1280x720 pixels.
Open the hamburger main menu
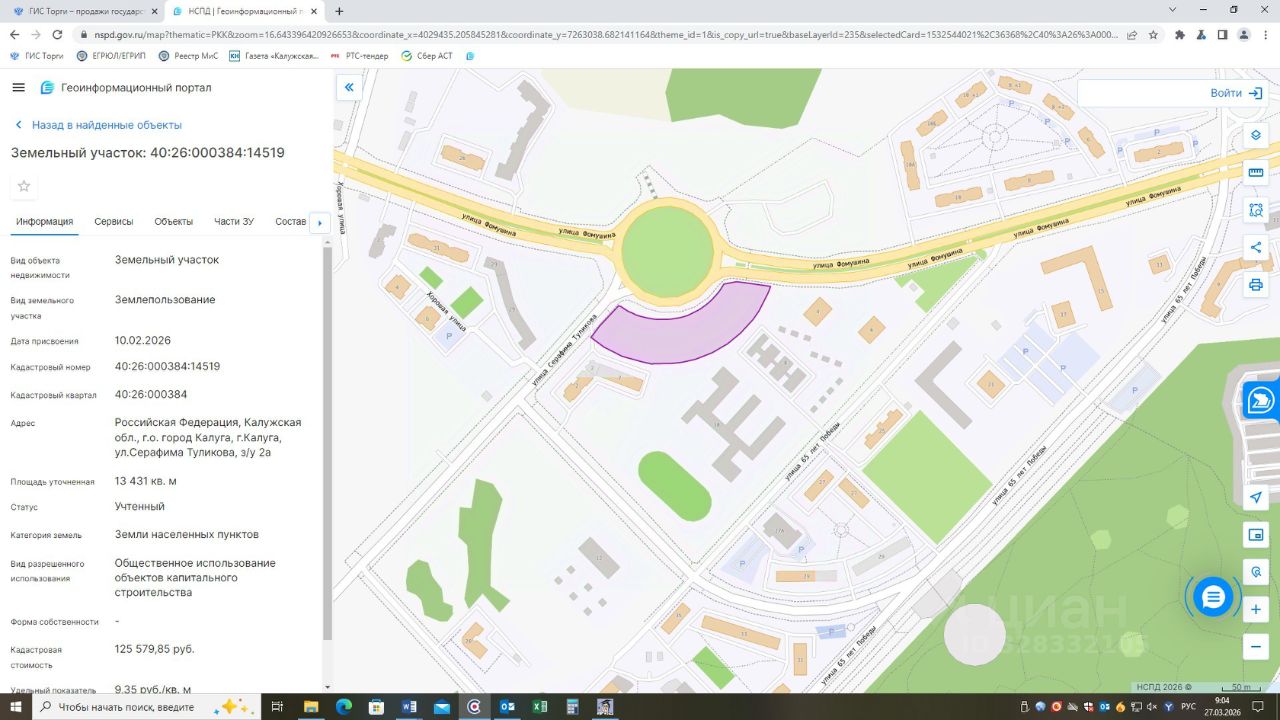coord(18,88)
